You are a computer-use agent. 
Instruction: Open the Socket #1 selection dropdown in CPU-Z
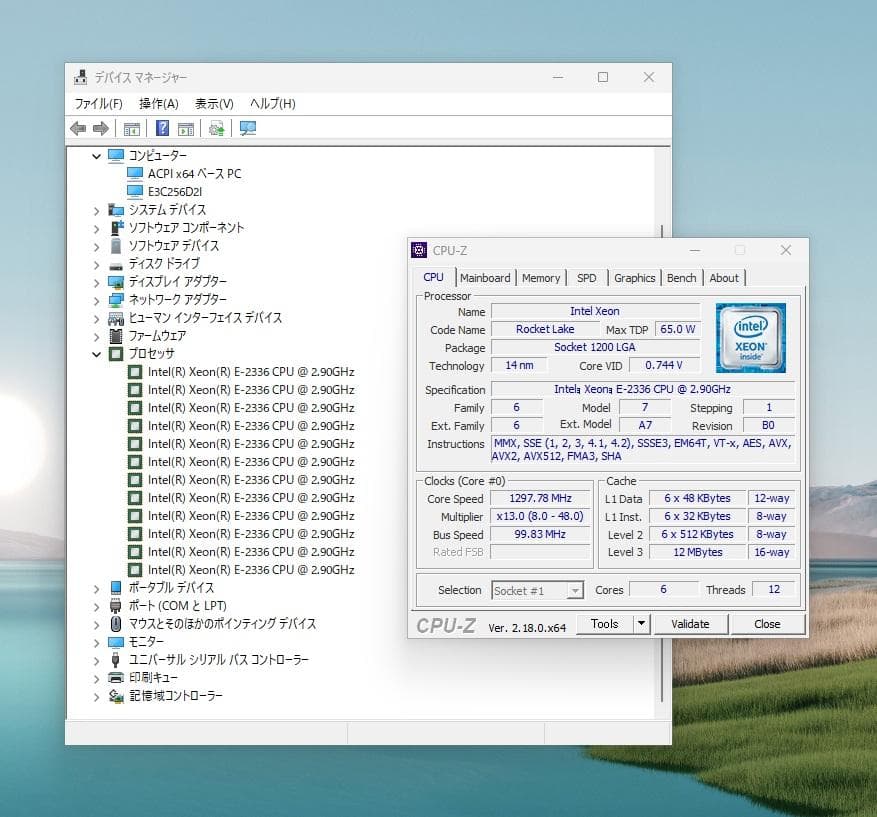575,591
